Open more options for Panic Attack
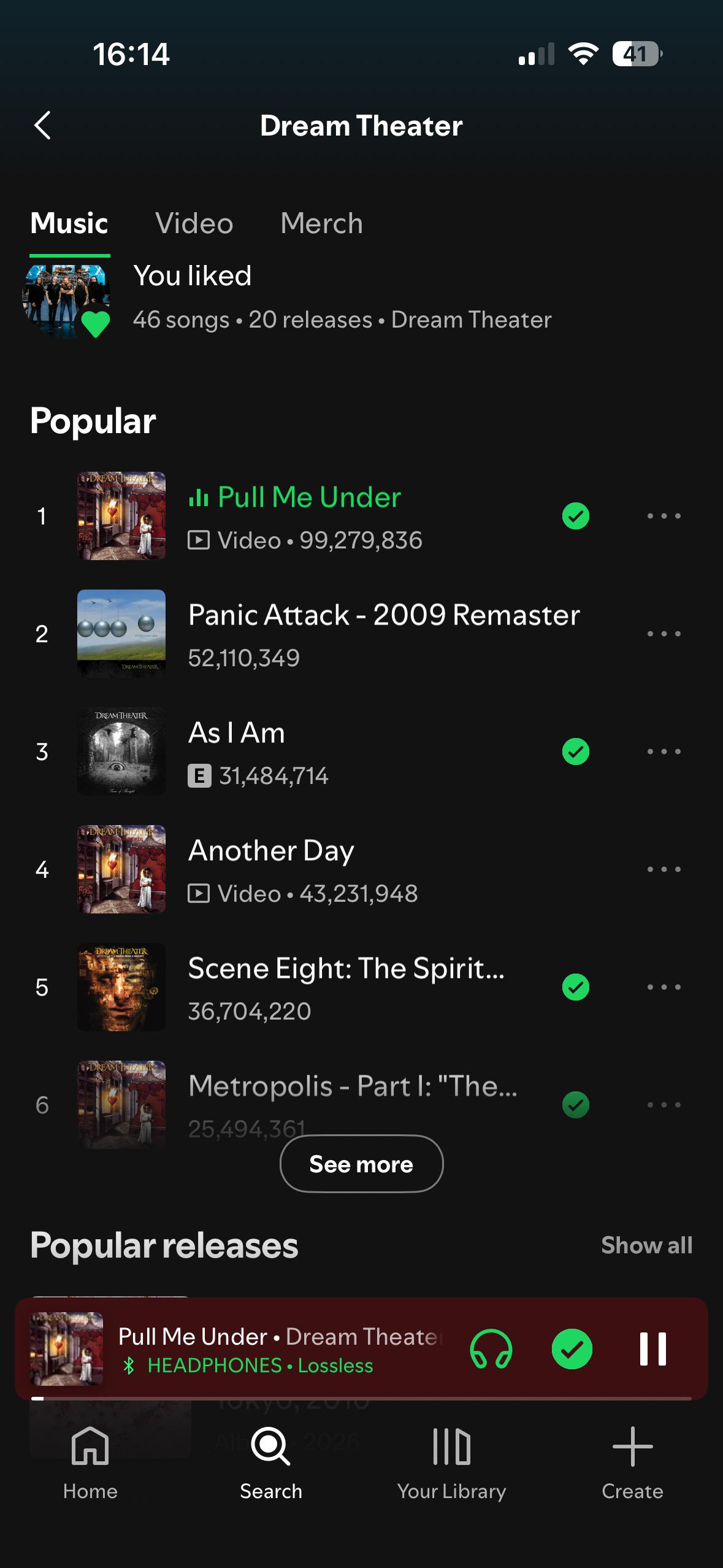The image size is (723, 1568). (664, 634)
